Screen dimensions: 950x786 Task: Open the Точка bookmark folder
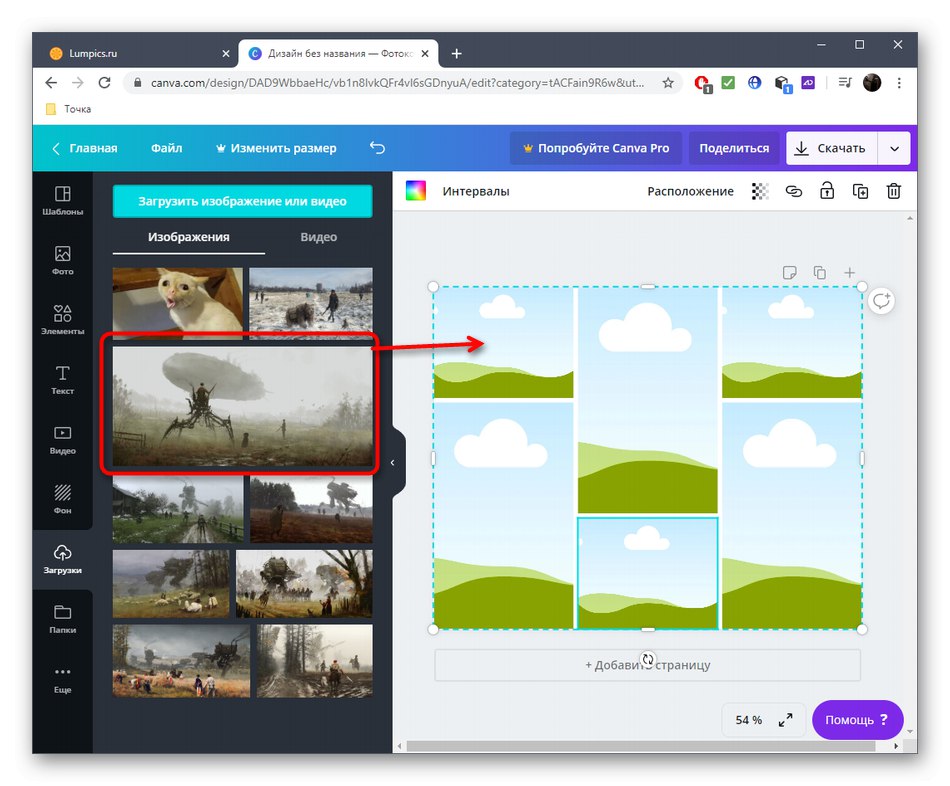coord(68,109)
